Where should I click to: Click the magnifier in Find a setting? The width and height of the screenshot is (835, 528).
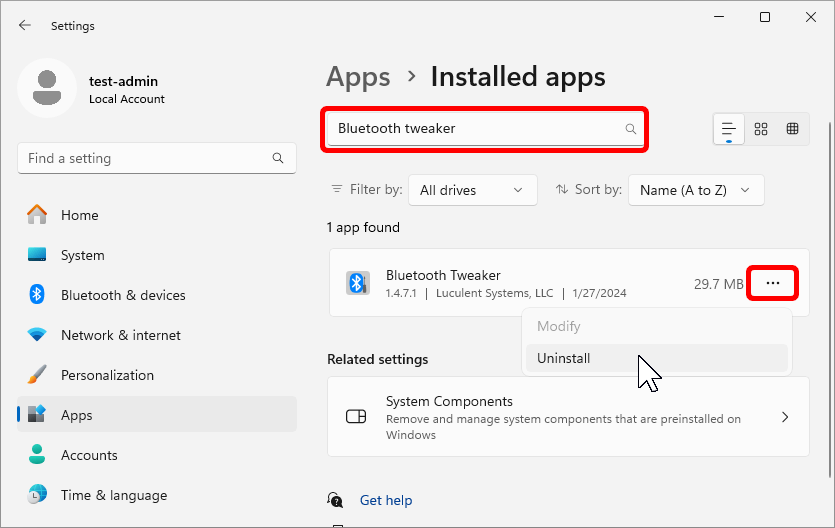[x=277, y=158]
